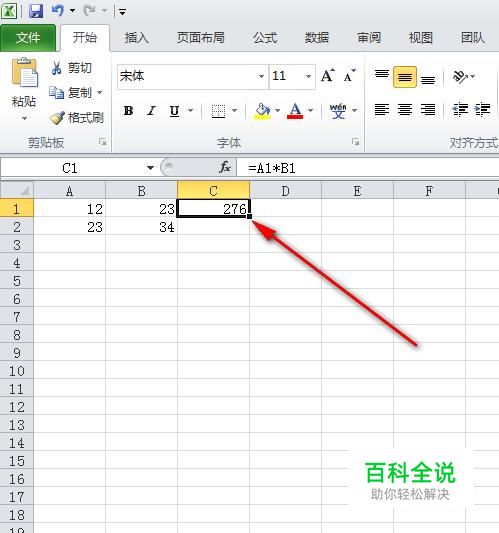The width and height of the screenshot is (499, 533).
Task: Select cell A1 containing 12
Action: pos(70,209)
